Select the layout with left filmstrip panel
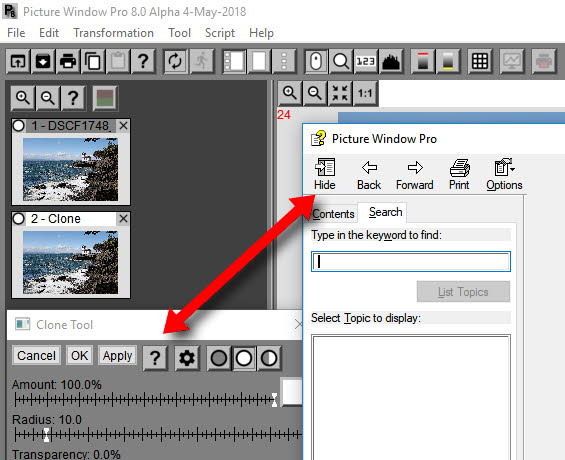 click(234, 61)
